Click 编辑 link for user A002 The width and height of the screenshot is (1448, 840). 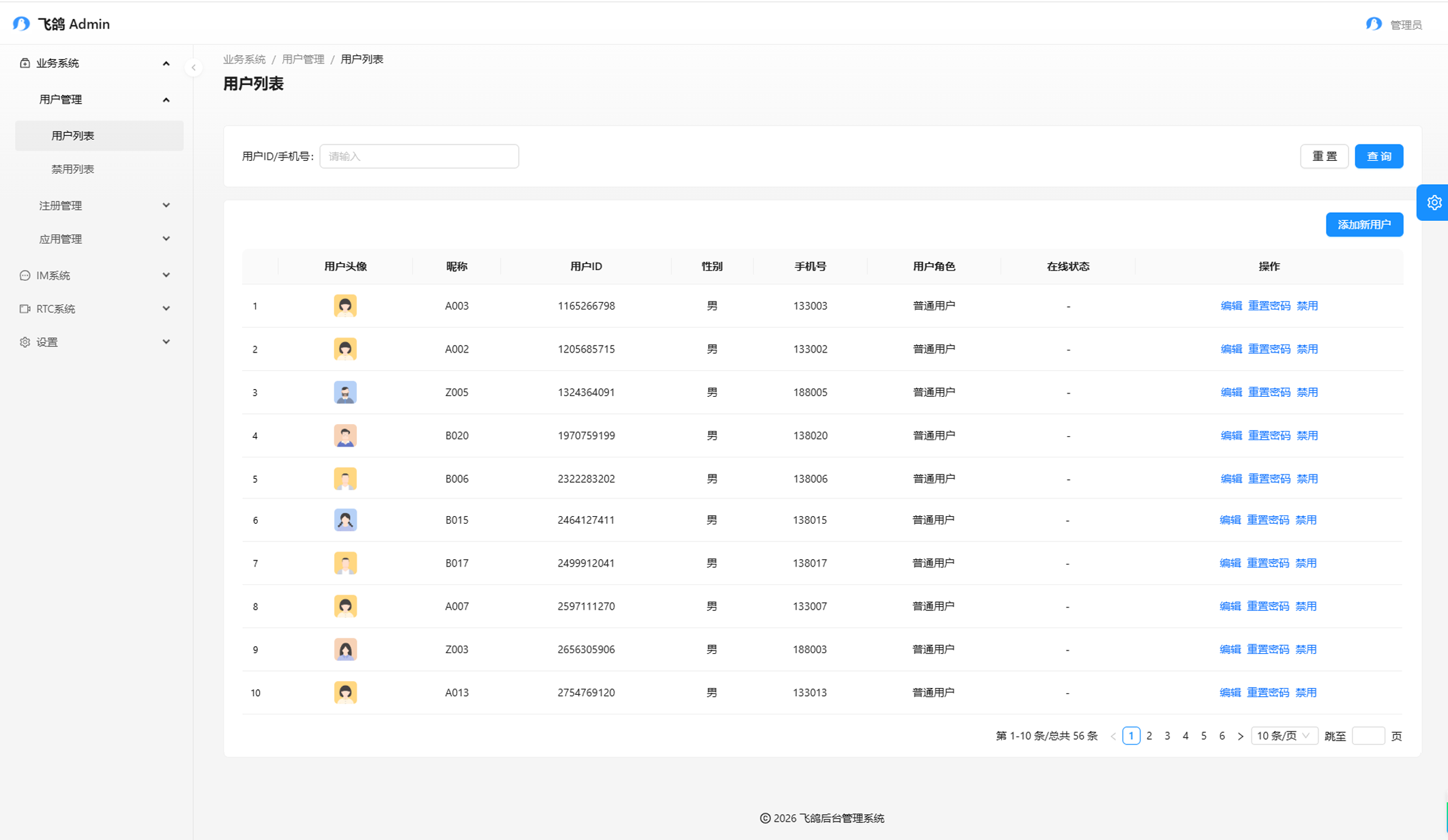(x=1230, y=348)
